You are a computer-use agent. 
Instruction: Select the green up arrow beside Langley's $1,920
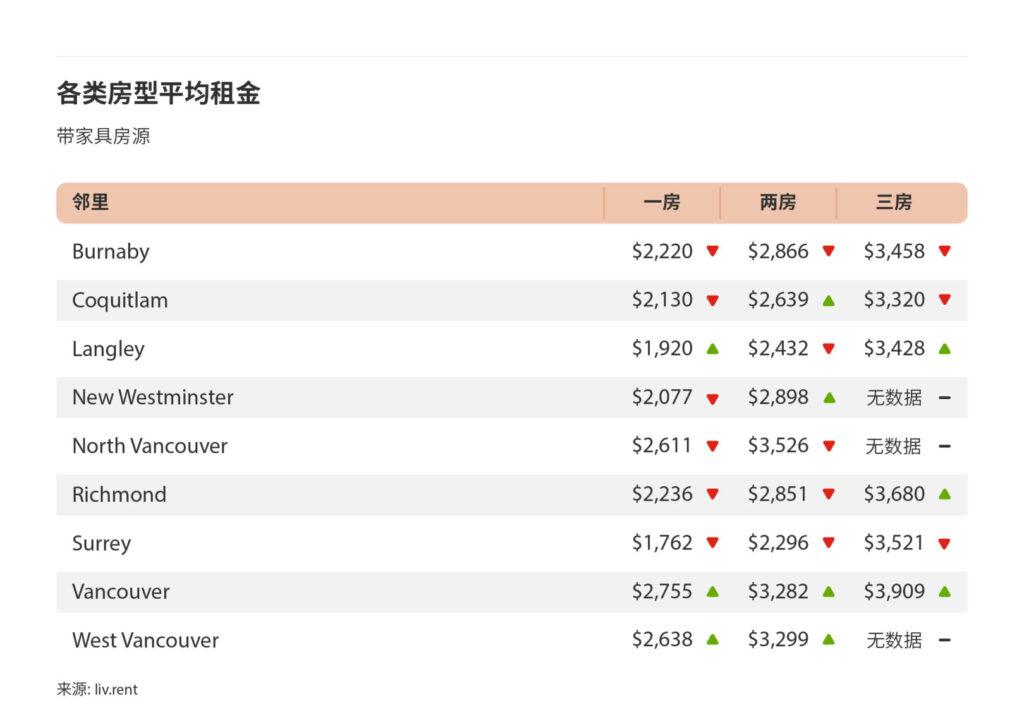tap(712, 349)
